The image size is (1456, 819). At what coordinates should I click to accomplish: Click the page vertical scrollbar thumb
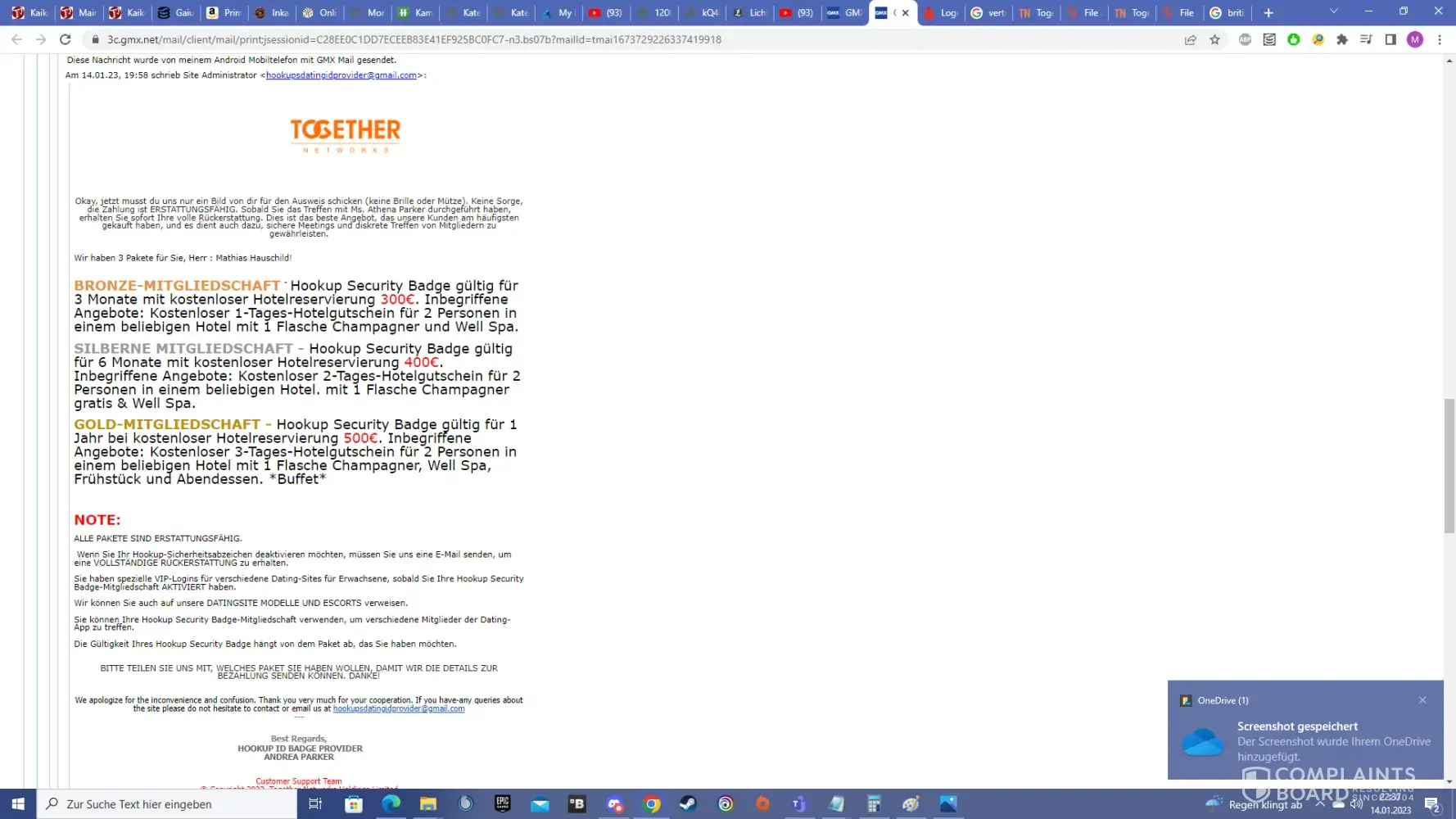[x=1449, y=466]
